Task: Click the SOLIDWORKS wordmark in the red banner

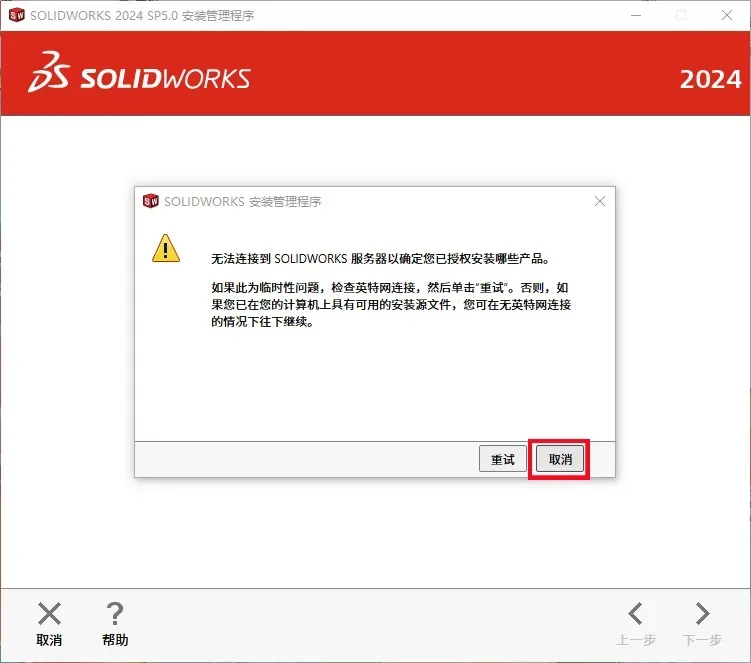Action: point(165,79)
